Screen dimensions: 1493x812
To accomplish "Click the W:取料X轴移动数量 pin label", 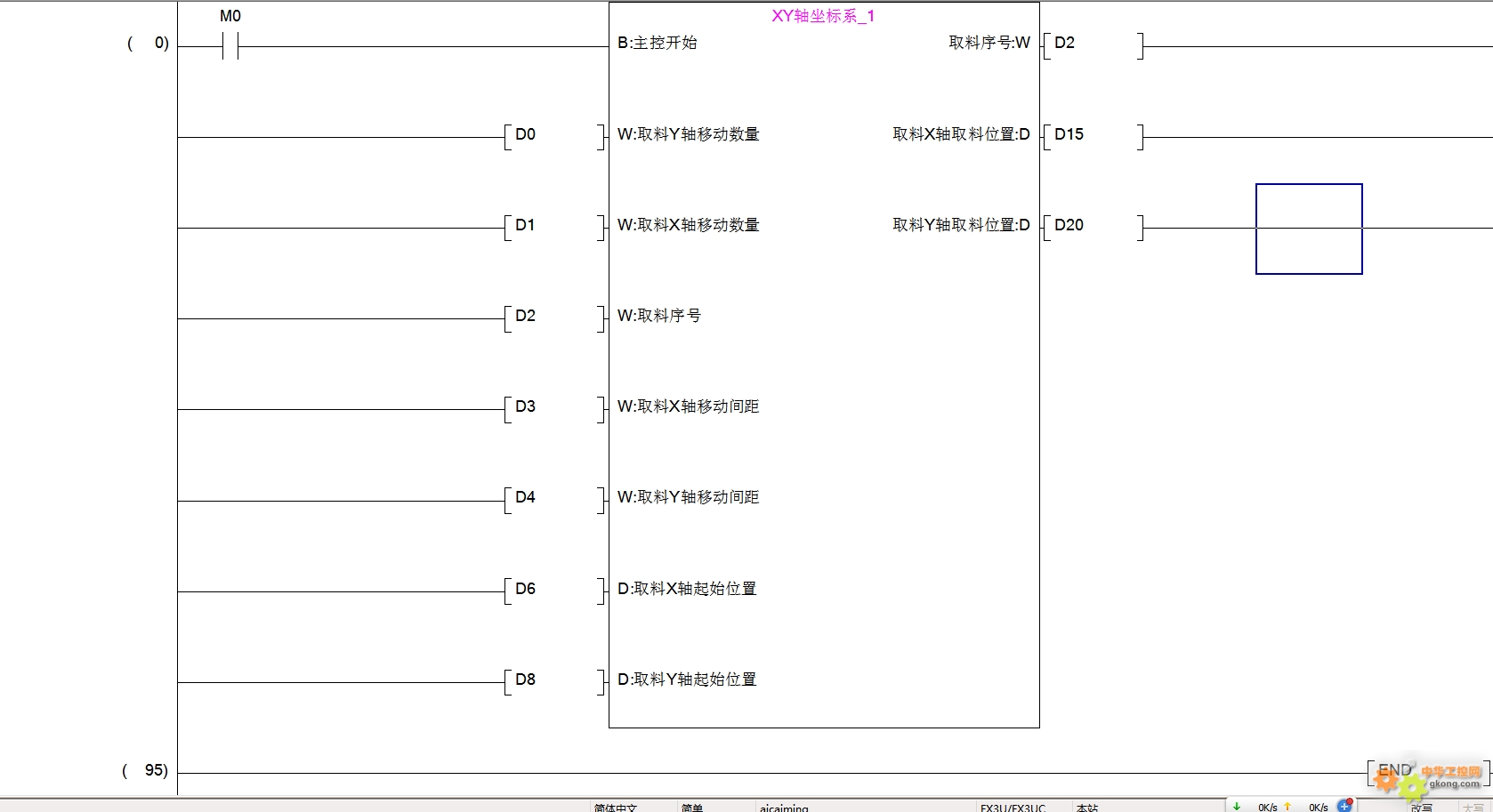I will [689, 225].
